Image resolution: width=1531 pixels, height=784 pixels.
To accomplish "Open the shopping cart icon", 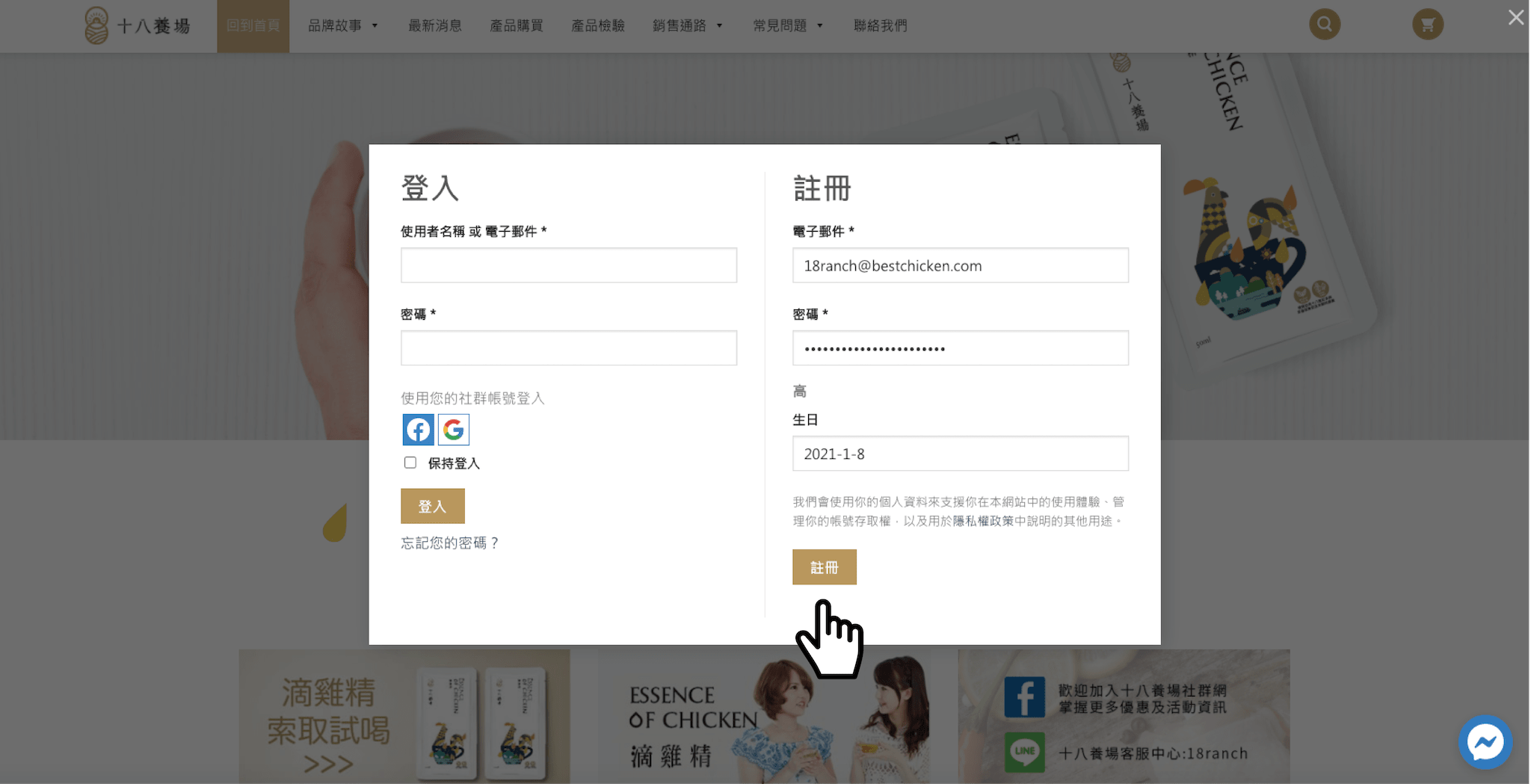I will click(x=1427, y=25).
